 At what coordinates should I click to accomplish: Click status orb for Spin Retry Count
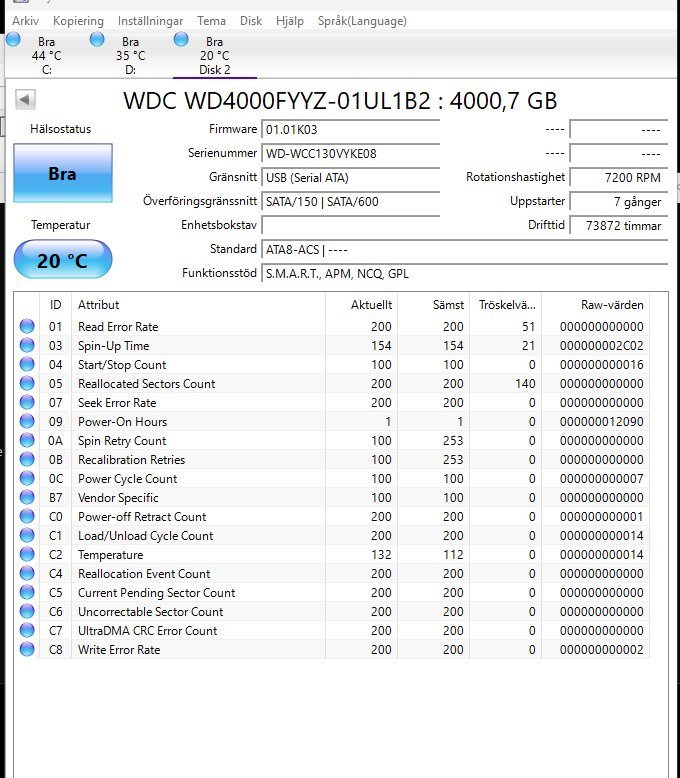(x=27, y=440)
